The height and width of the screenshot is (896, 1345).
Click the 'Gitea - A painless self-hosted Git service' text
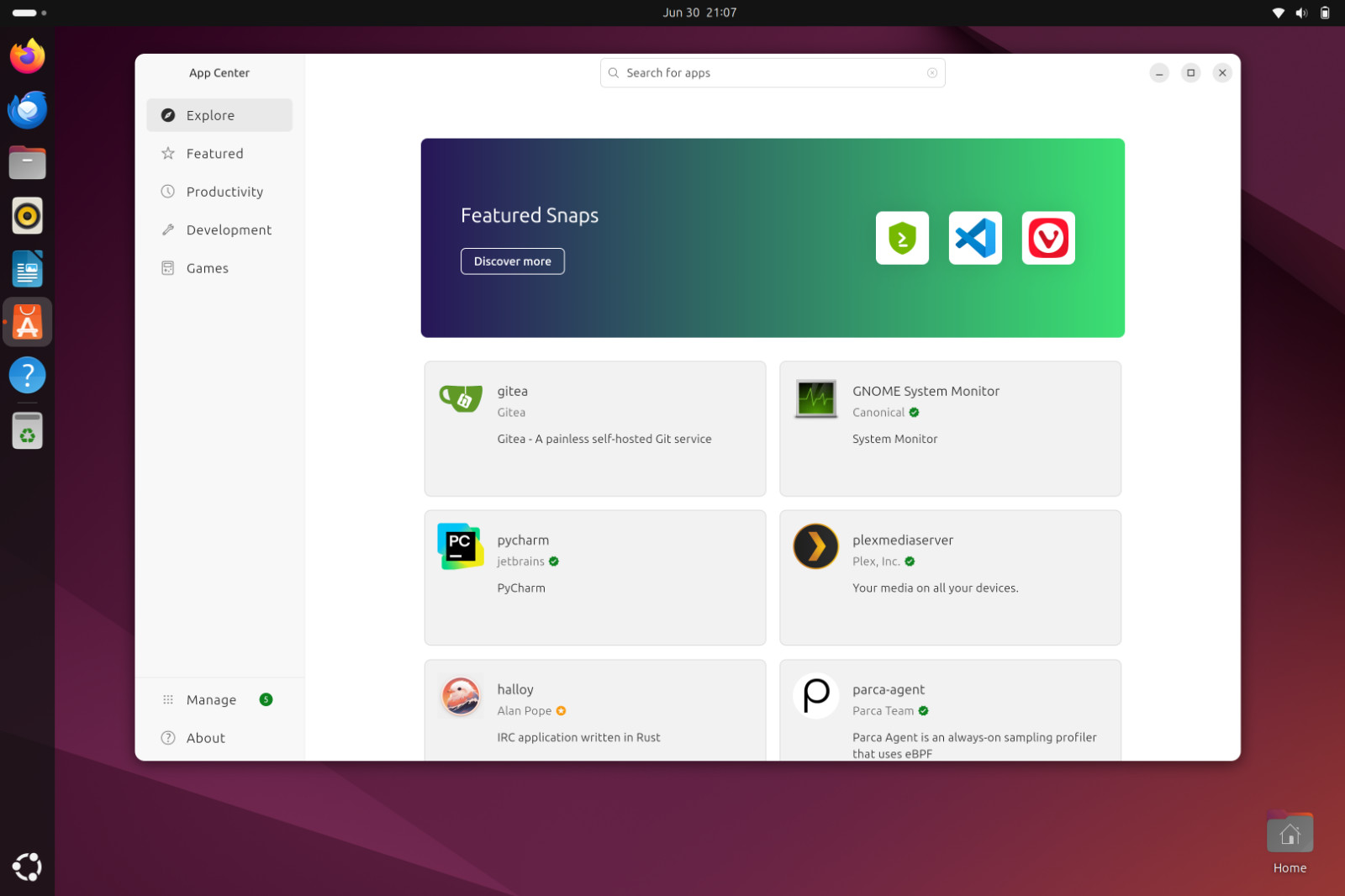click(x=604, y=439)
